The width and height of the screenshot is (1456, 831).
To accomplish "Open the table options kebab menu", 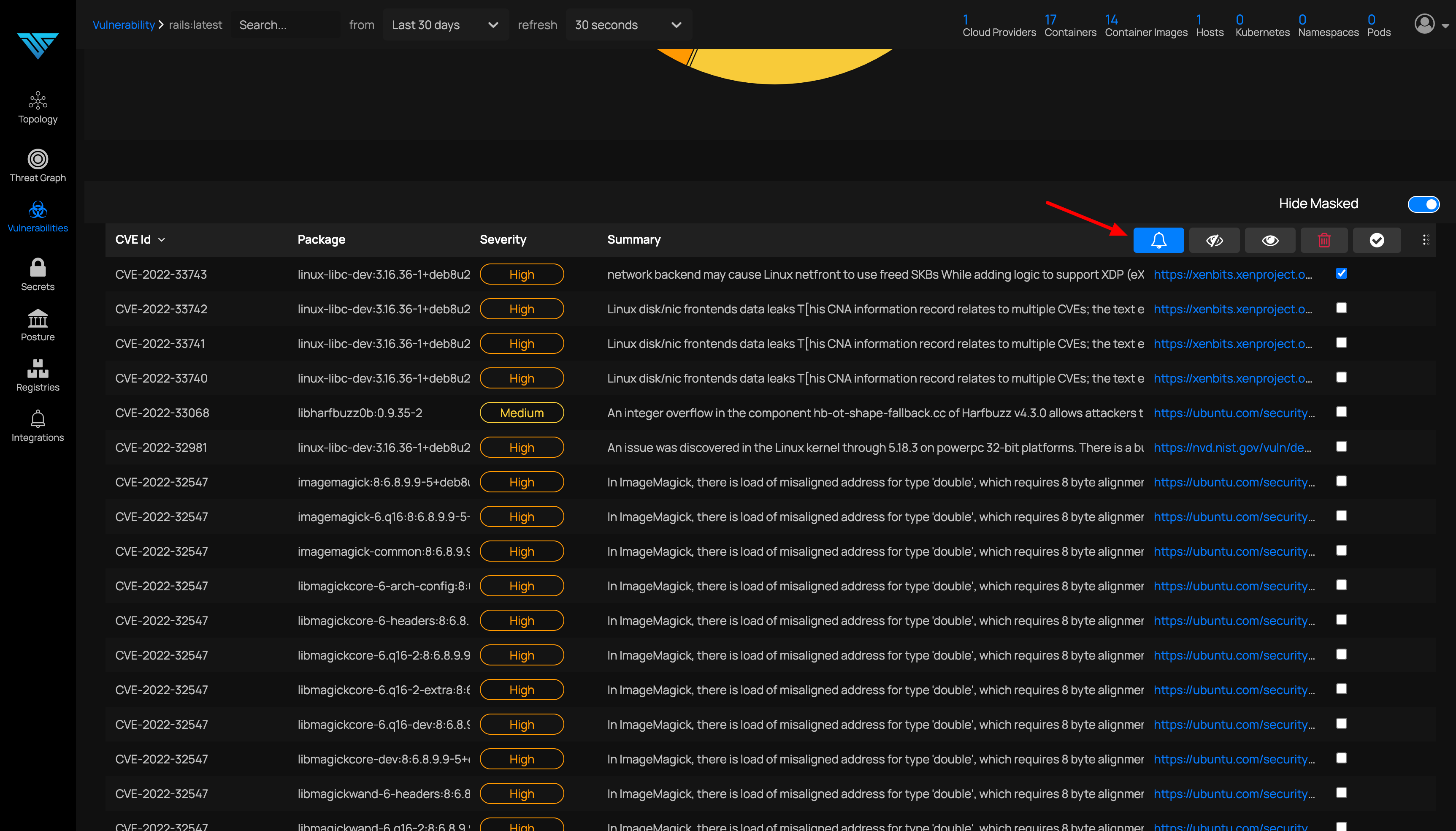I will coord(1425,240).
